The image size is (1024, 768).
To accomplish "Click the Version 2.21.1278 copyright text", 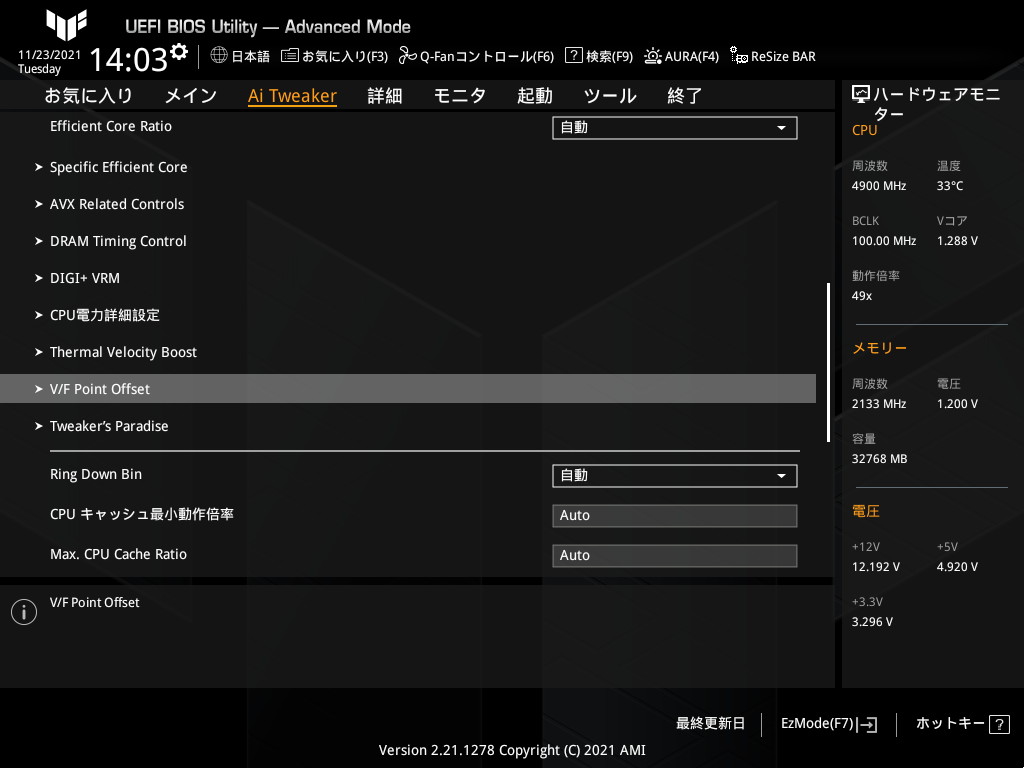I will pos(512,750).
